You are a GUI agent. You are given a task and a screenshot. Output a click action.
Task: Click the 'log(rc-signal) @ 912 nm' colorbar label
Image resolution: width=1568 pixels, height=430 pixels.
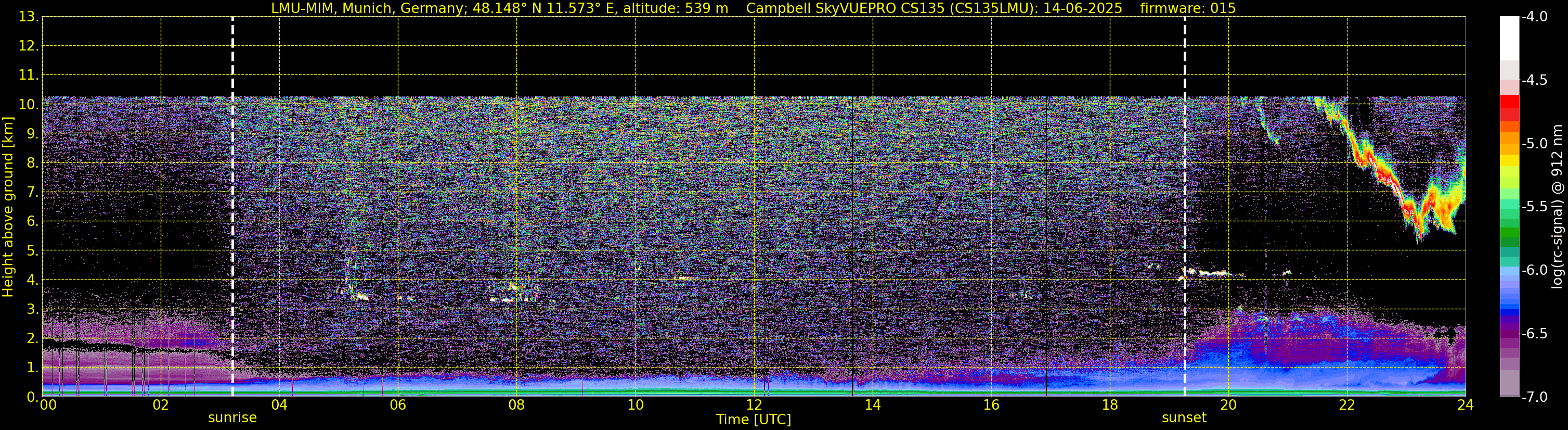tap(1558, 207)
